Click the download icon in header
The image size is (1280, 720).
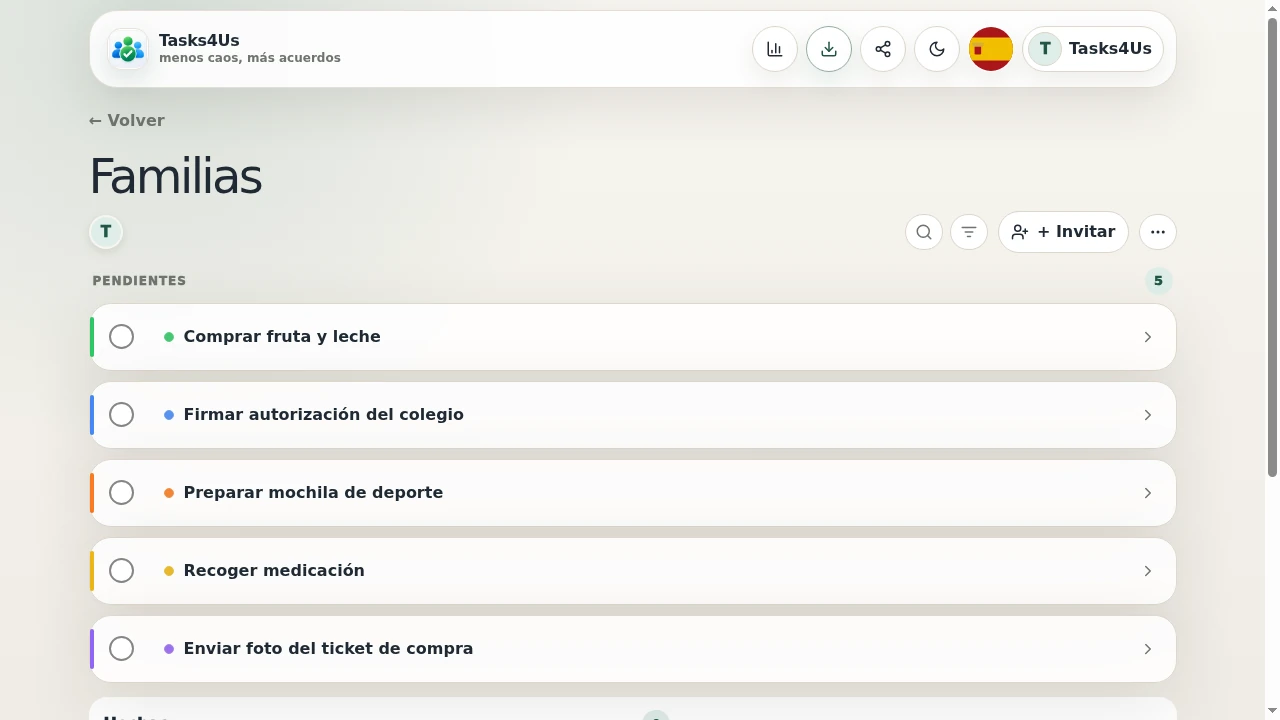[829, 49]
